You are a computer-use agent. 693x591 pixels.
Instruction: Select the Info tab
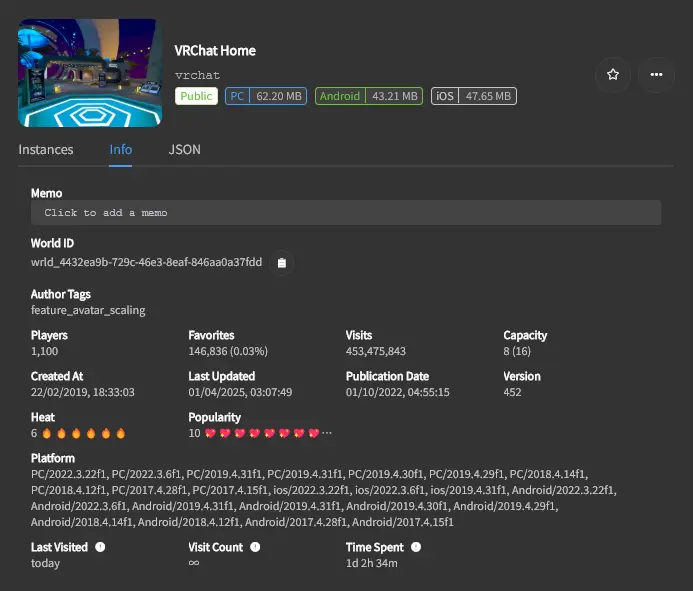[121, 149]
